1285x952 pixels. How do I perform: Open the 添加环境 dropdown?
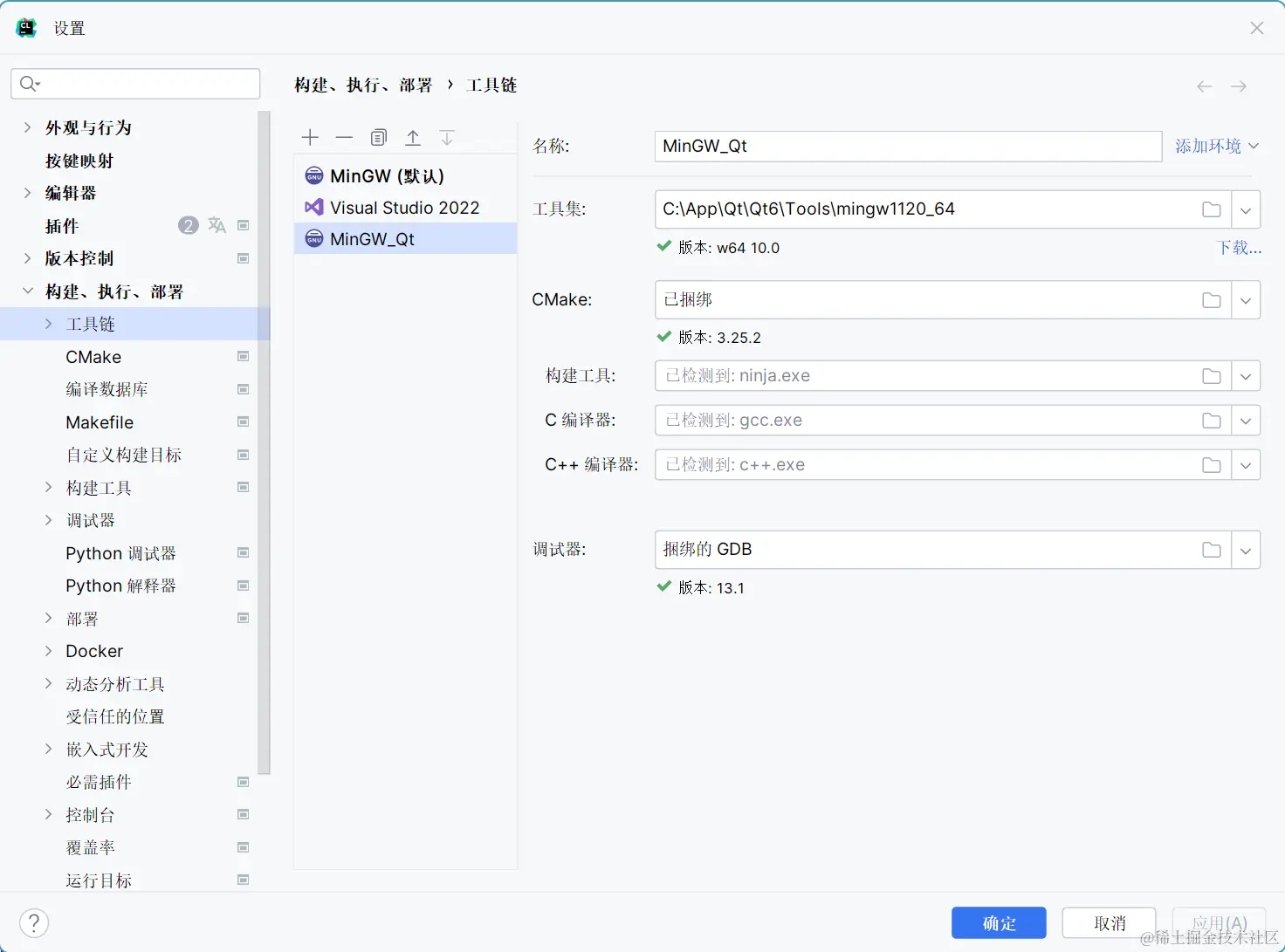[x=1216, y=146]
